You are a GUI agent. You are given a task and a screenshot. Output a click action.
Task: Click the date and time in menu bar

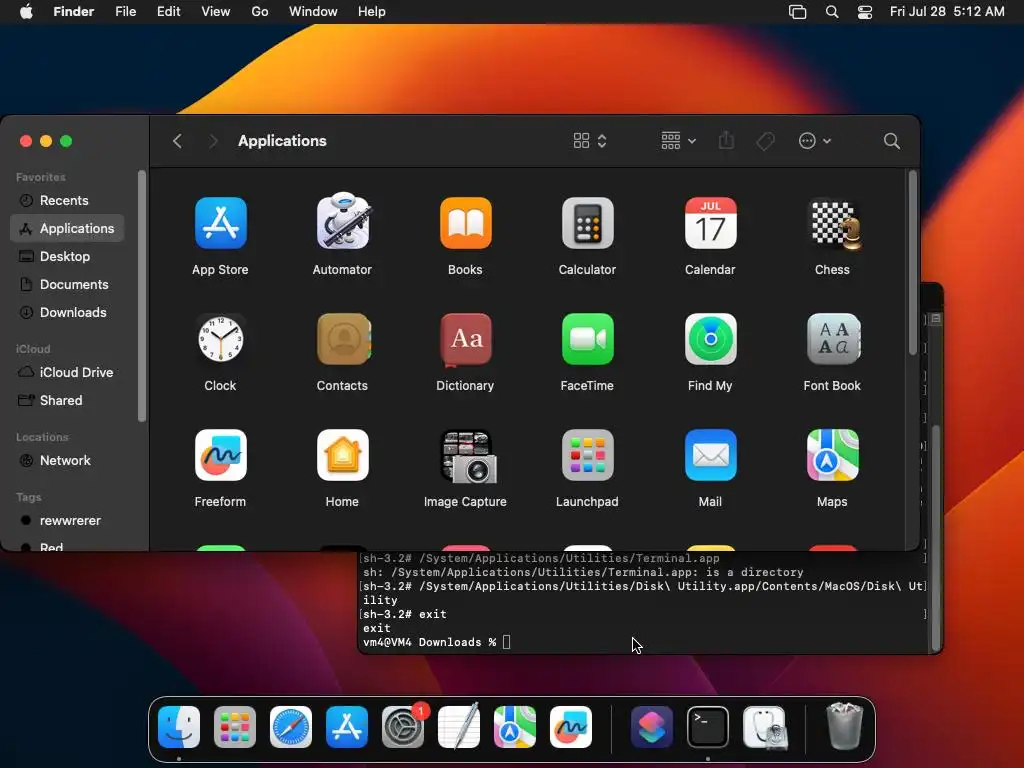pos(947,12)
